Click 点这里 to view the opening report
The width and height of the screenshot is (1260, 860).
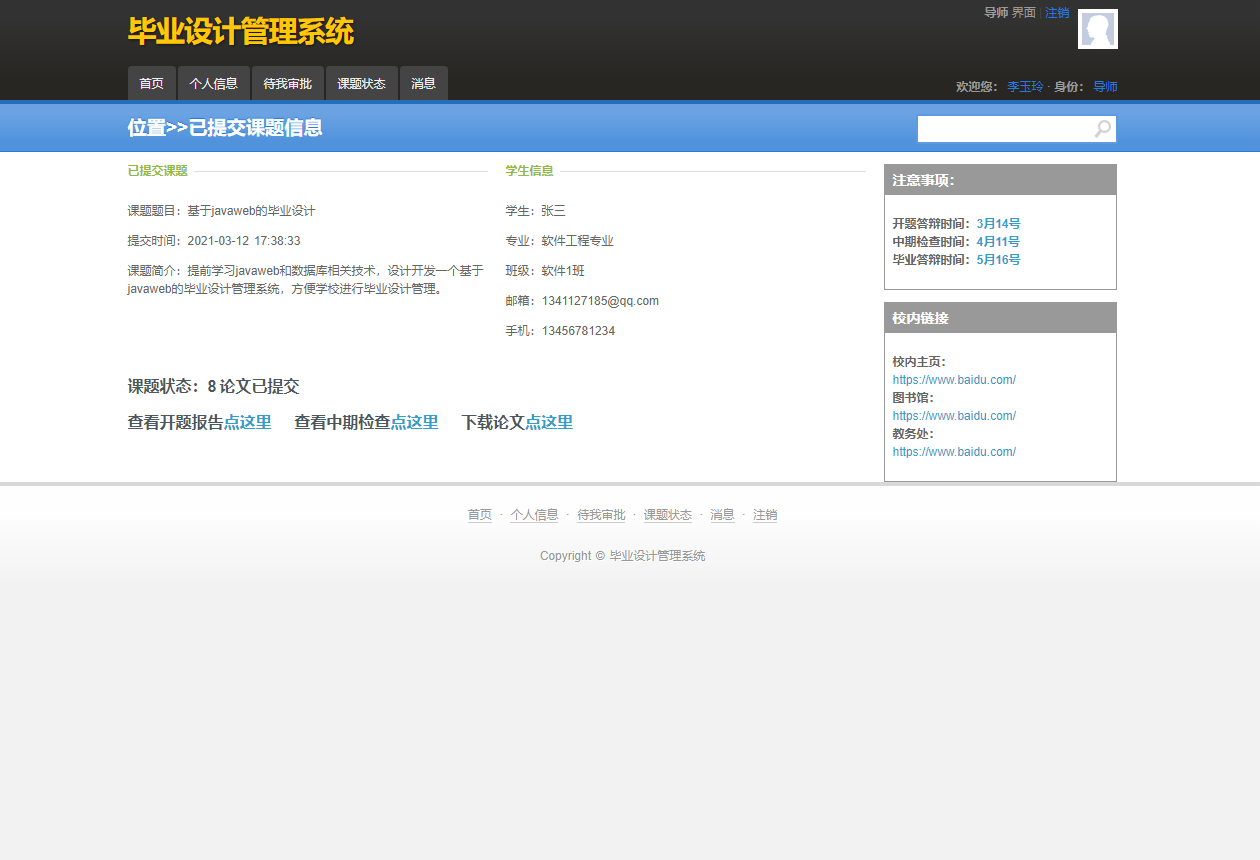(246, 421)
